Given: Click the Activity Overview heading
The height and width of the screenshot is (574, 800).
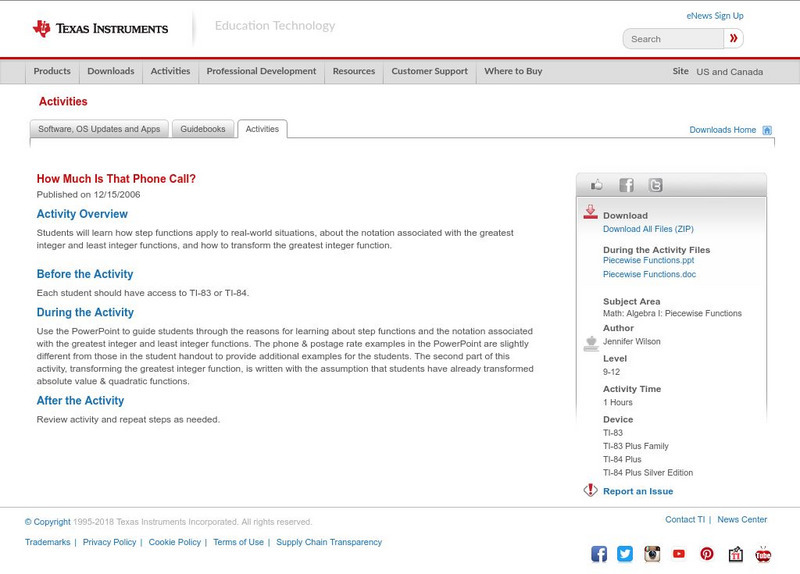Looking at the screenshot, I should pos(82,214).
